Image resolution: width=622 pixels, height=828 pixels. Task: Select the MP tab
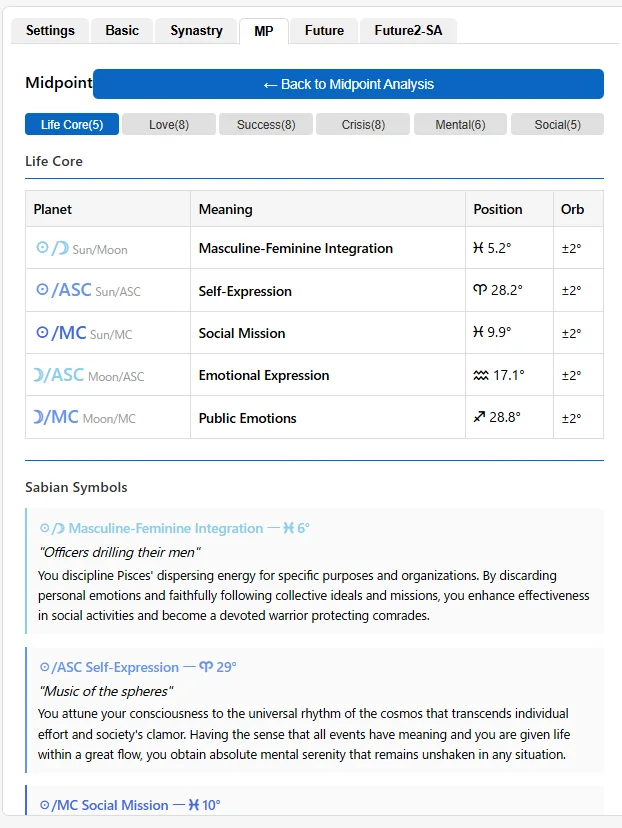[263, 31]
